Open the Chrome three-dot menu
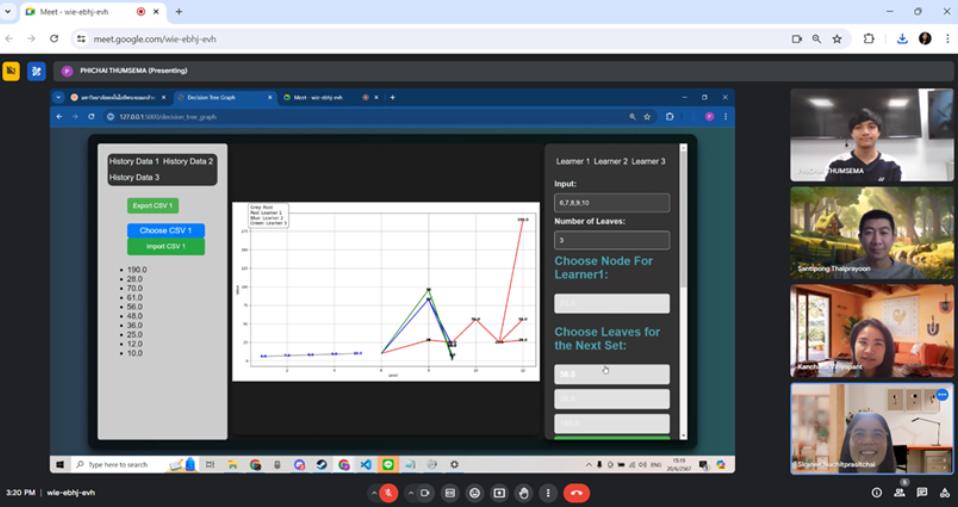The height and width of the screenshot is (507, 958). 946,39
